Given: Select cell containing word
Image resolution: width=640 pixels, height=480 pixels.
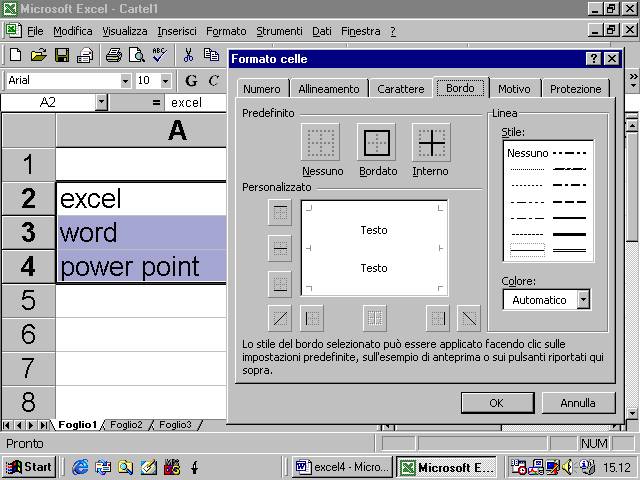Looking at the screenshot, I should pyautogui.click(x=141, y=233).
